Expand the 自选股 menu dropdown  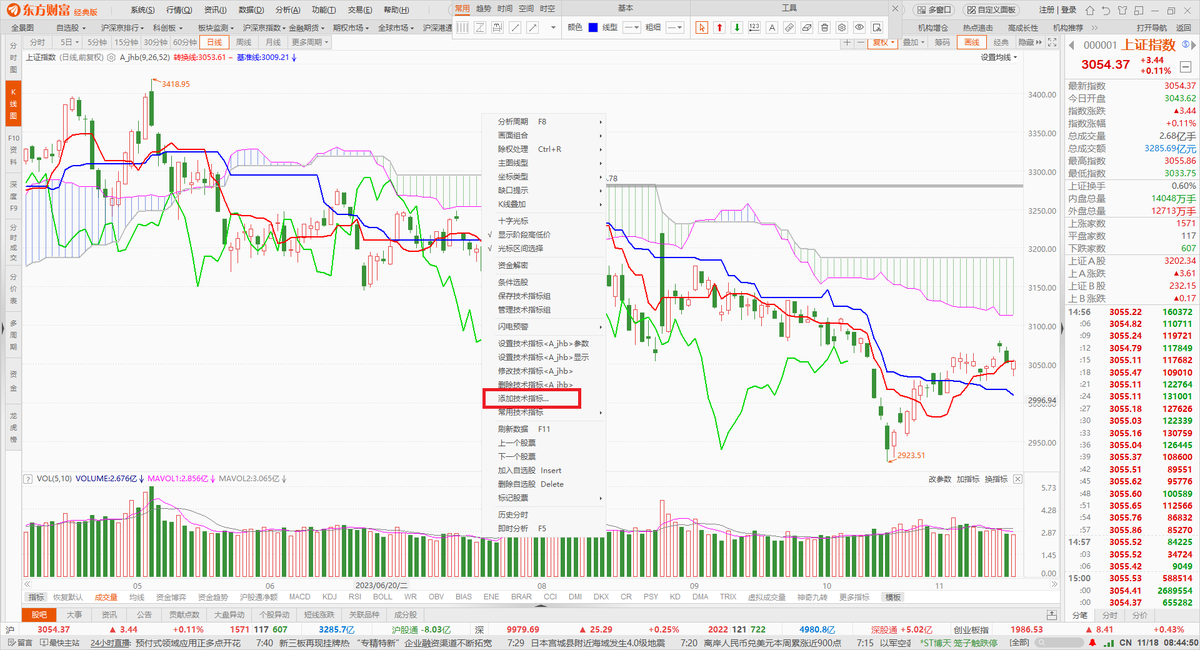(71, 27)
